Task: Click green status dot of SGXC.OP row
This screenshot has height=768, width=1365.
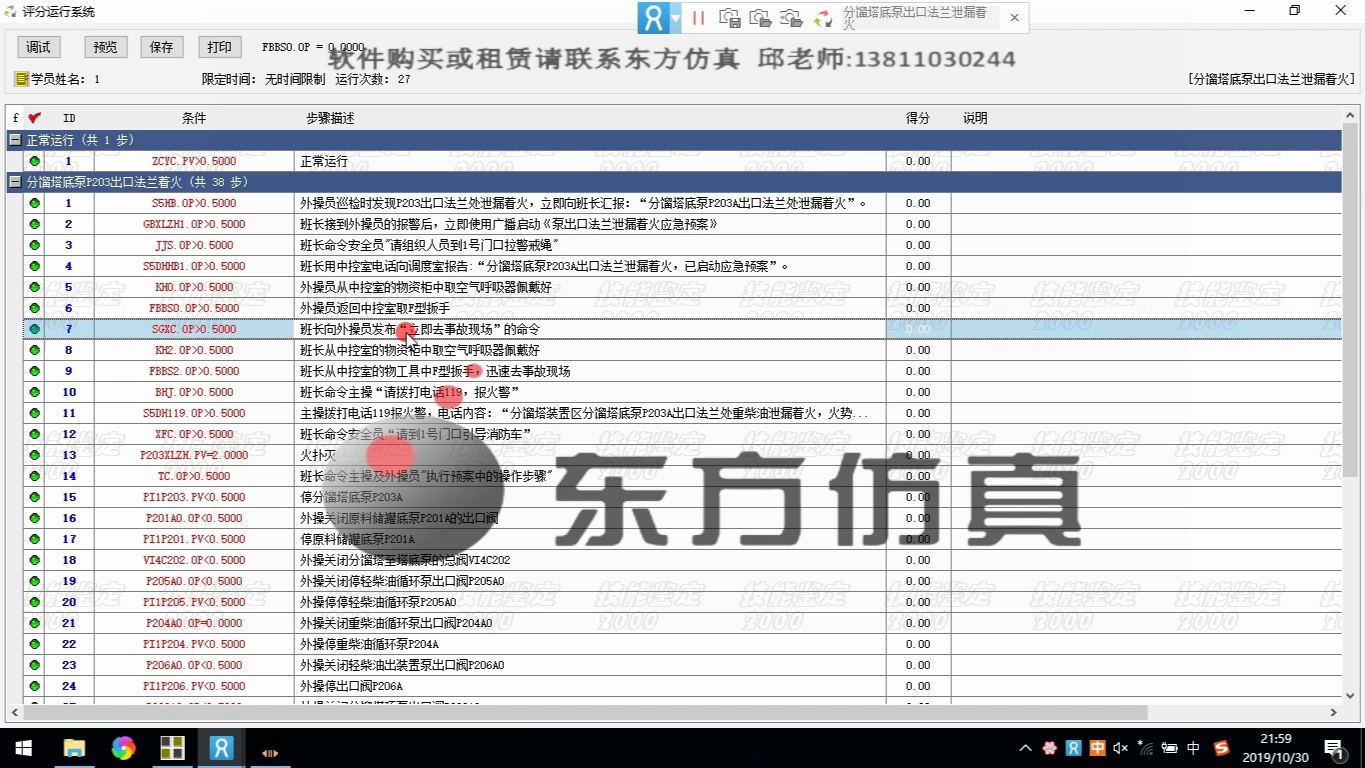Action: pyautogui.click(x=34, y=329)
